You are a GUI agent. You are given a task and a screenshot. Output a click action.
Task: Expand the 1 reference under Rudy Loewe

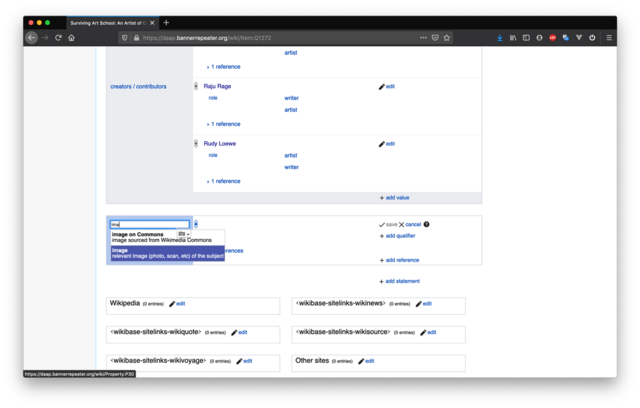(x=225, y=181)
